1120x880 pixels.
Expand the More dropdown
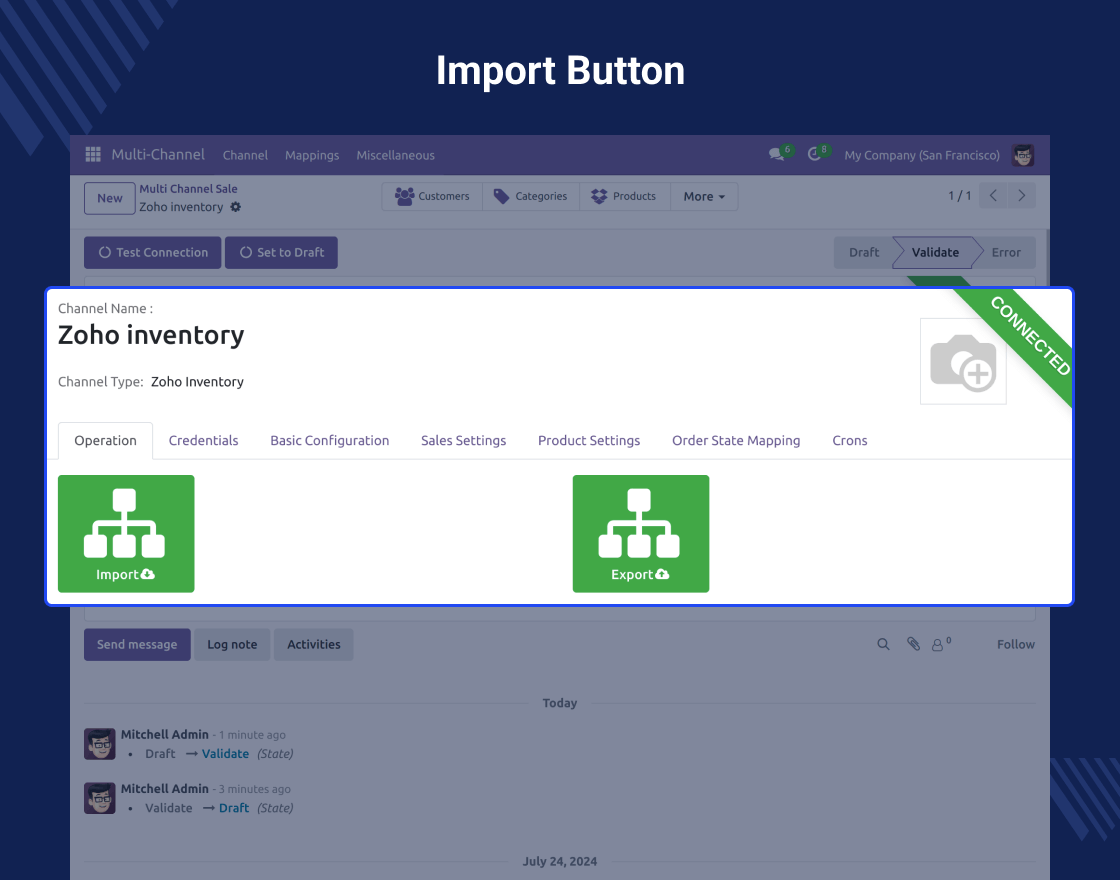pyautogui.click(x=704, y=196)
